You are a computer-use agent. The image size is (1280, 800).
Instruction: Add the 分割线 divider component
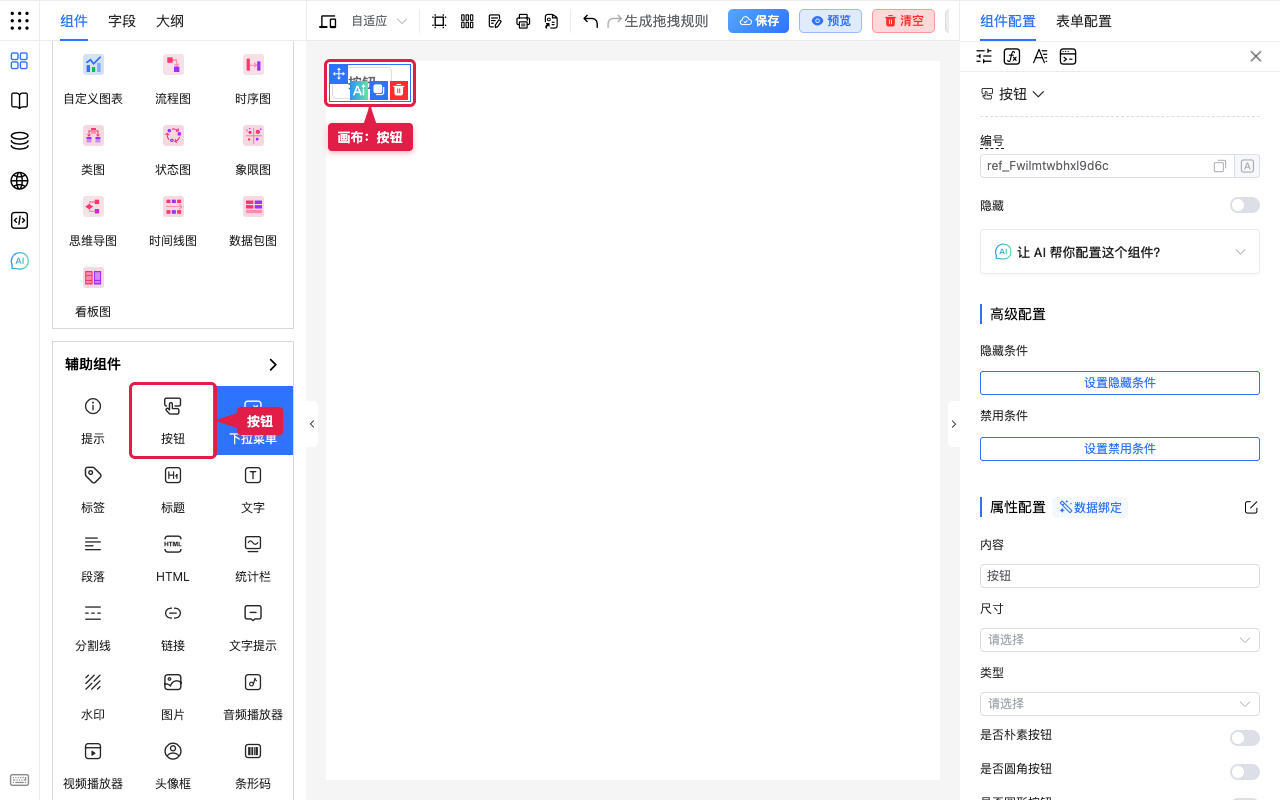click(x=93, y=627)
